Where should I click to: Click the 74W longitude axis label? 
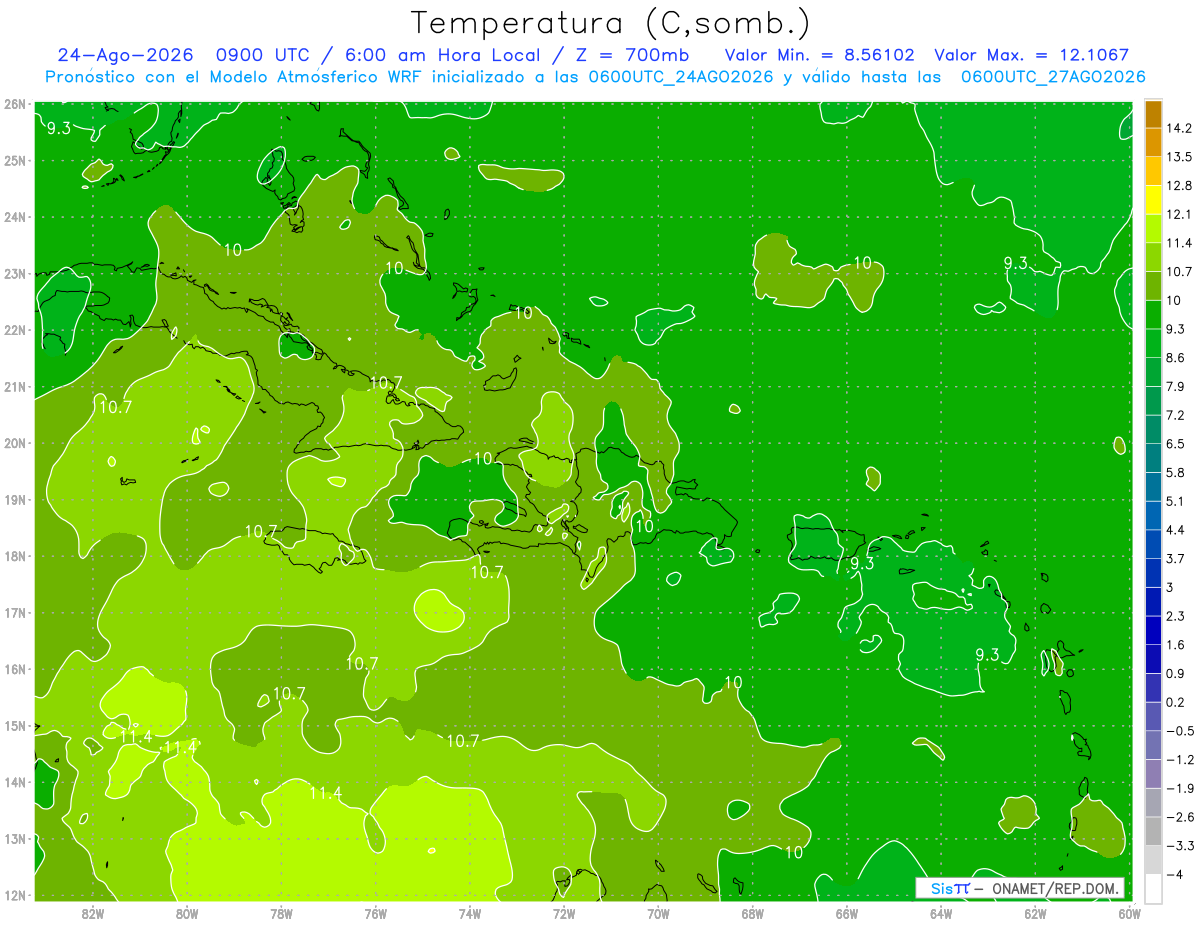(x=470, y=913)
